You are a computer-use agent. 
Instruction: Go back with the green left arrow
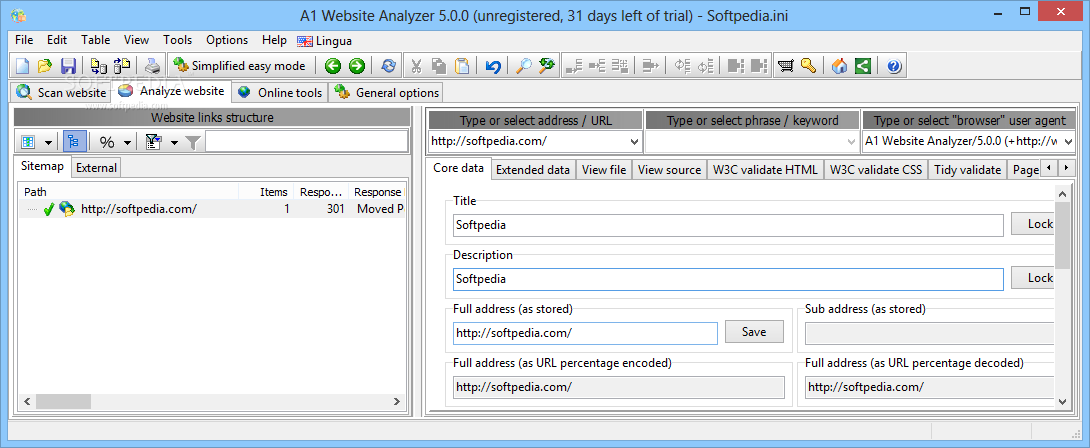click(333, 66)
